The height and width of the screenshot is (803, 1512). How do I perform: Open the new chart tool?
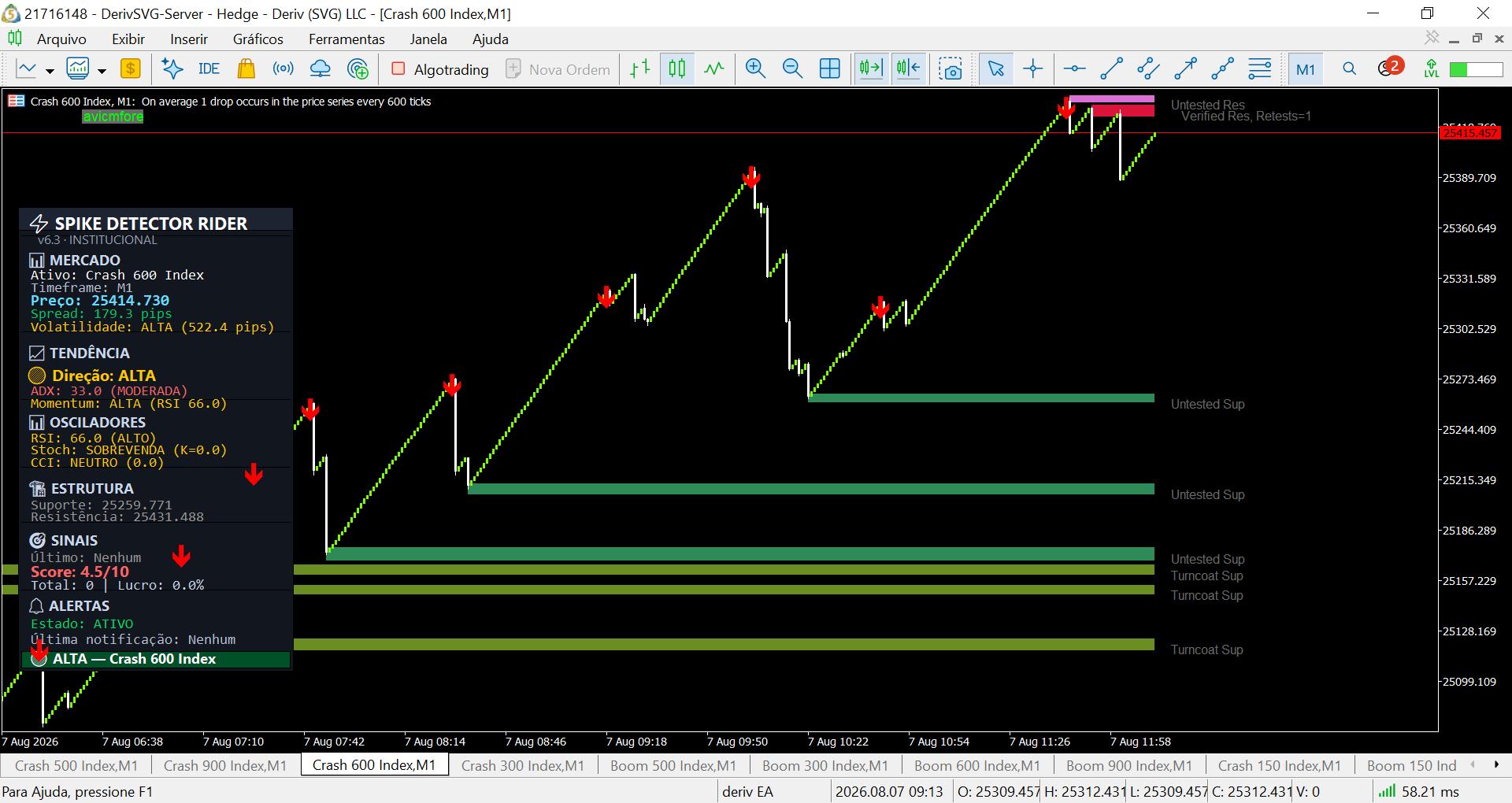tap(27, 69)
